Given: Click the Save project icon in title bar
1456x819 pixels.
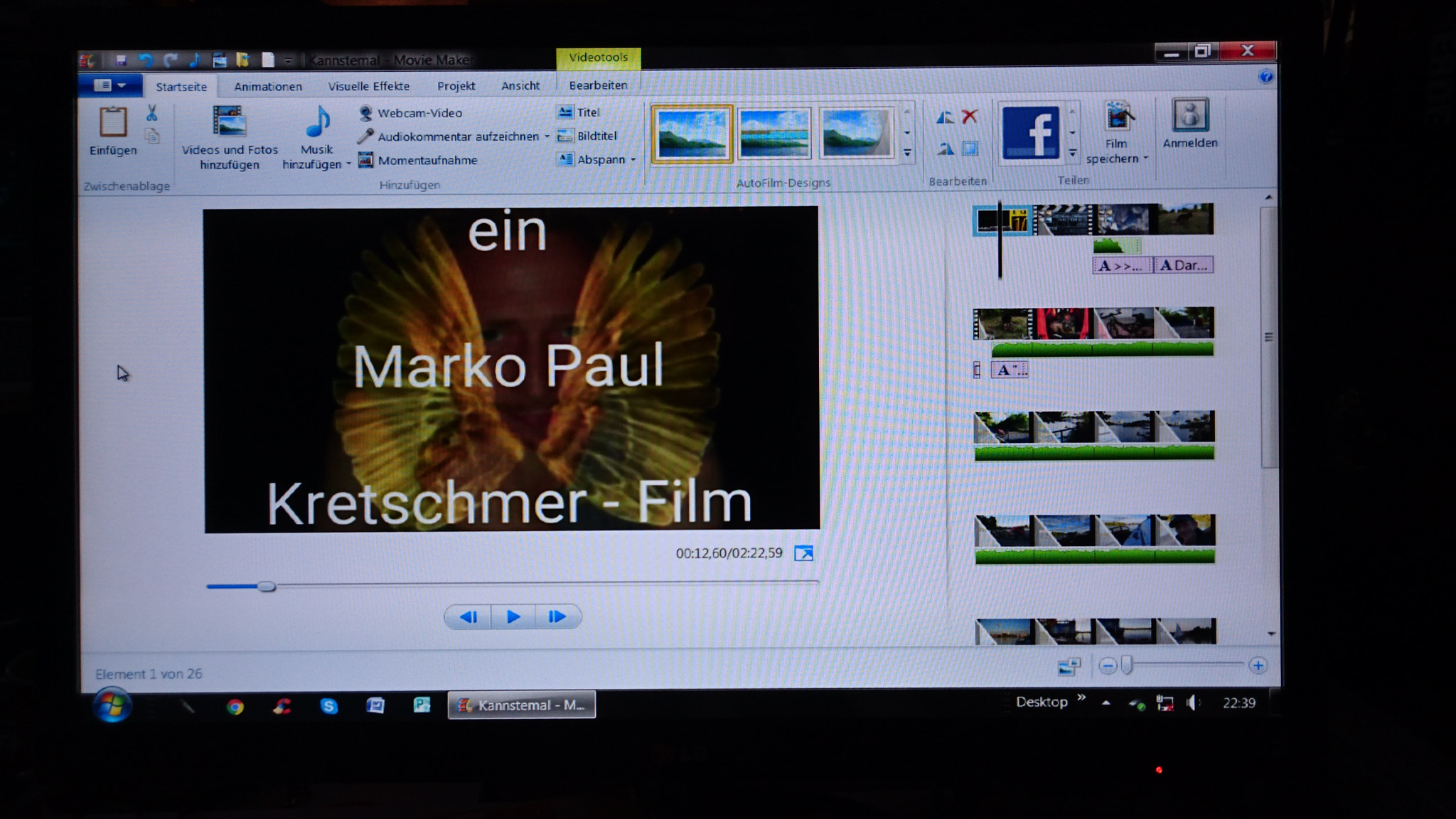Looking at the screenshot, I should coord(120,60).
